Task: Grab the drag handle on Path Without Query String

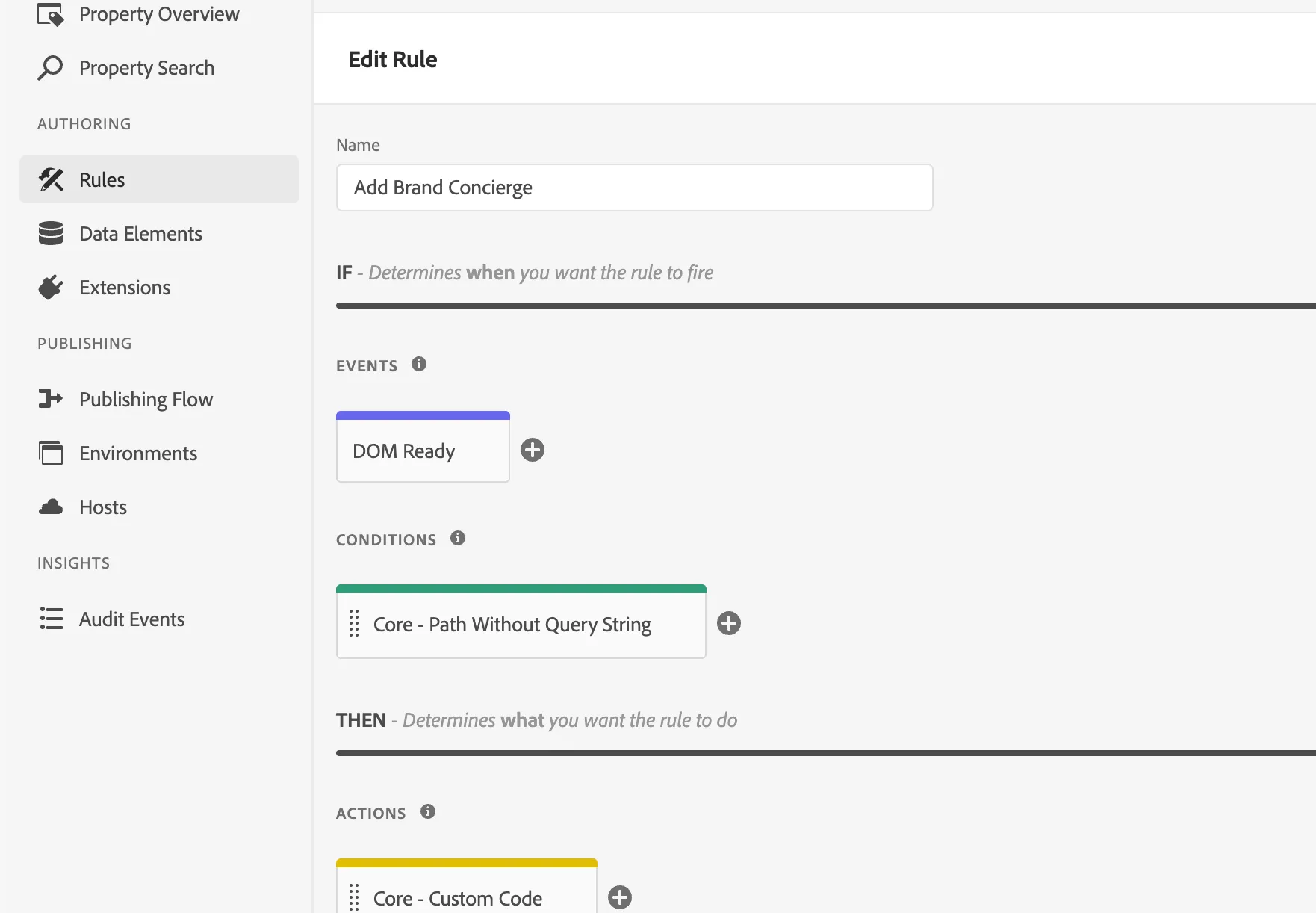Action: [354, 623]
